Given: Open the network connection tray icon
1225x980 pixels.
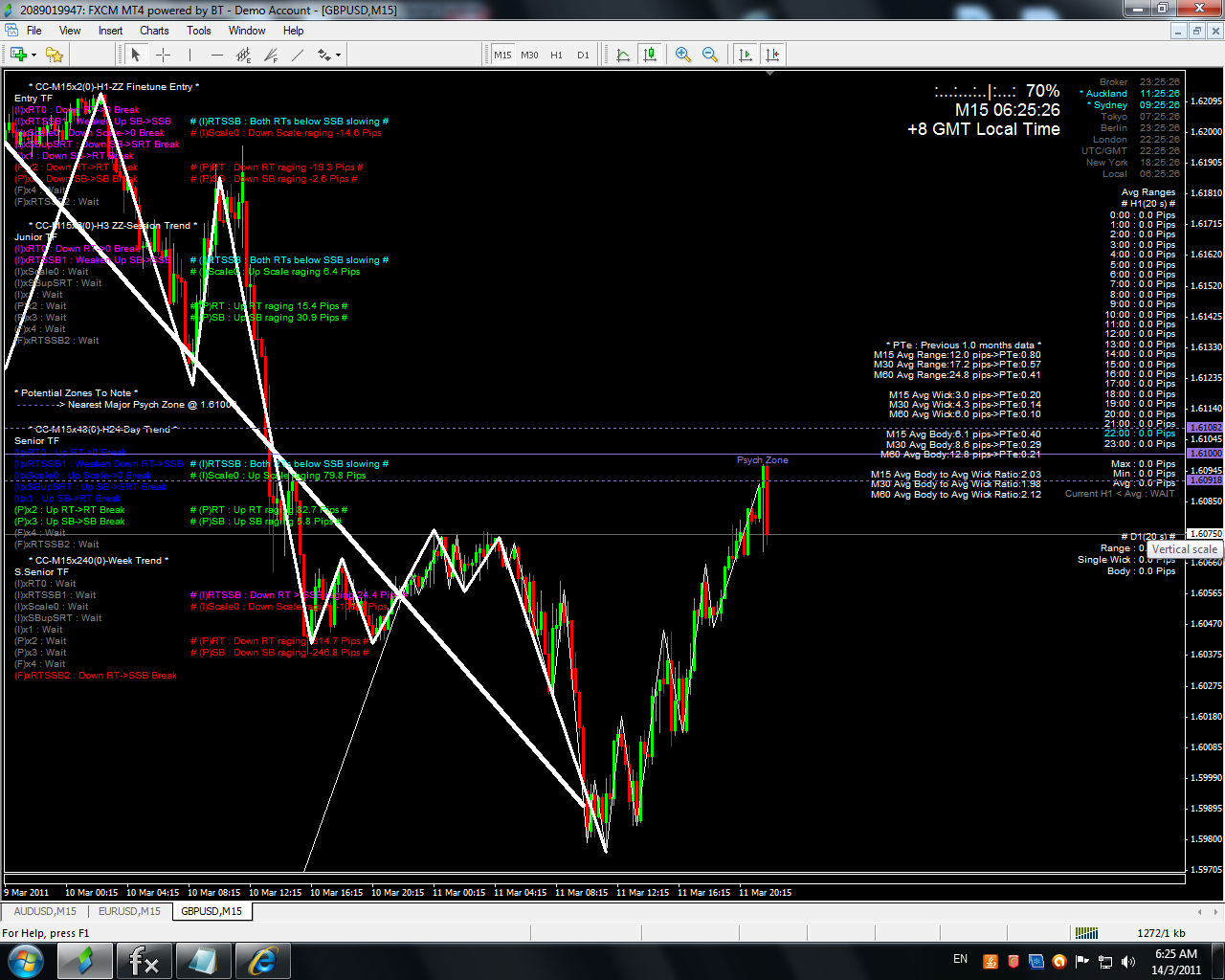Looking at the screenshot, I should click(1105, 962).
